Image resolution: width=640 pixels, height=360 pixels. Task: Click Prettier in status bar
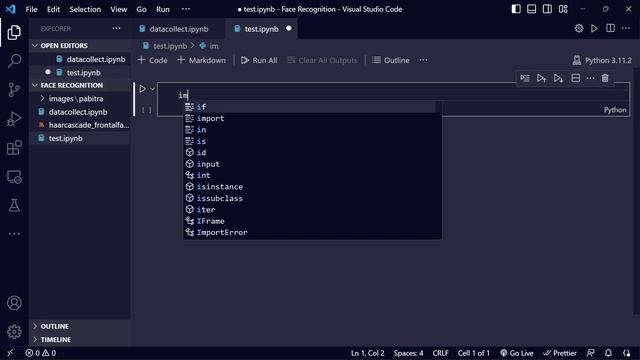pyautogui.click(x=560, y=353)
